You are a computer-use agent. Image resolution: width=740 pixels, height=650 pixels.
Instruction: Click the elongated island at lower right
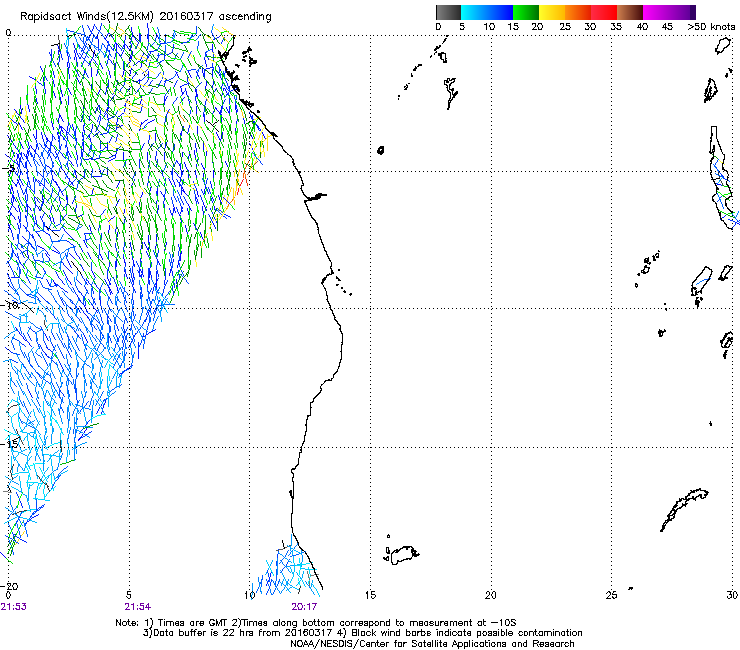684,509
